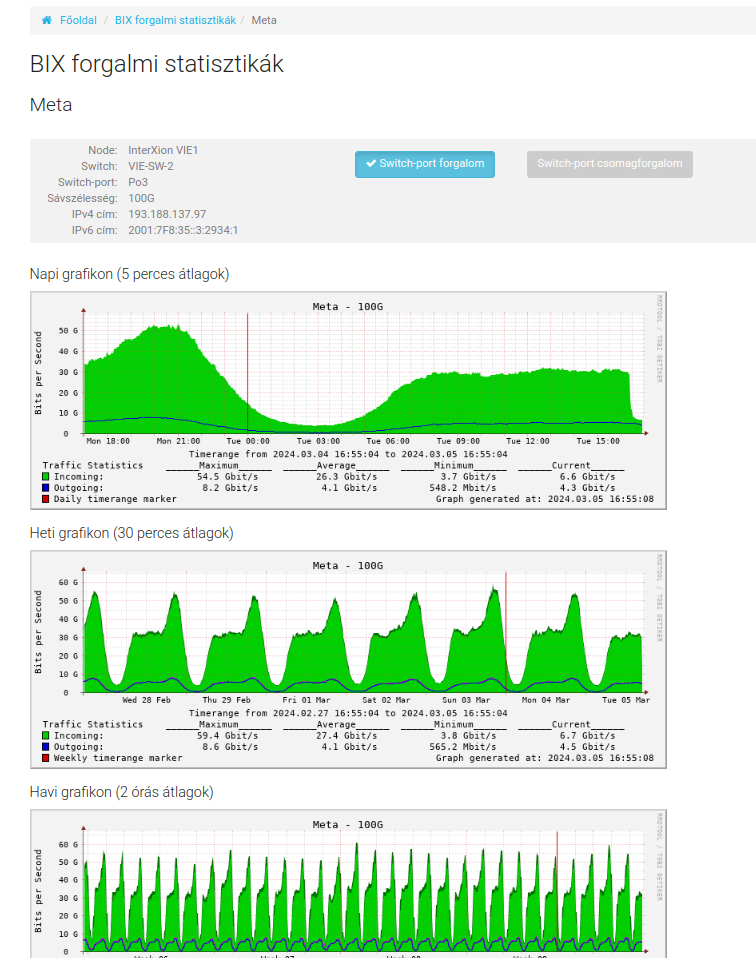Click blue Outgoing swatch in weekly graph legend
The width and height of the screenshot is (756, 958).
(x=46, y=746)
